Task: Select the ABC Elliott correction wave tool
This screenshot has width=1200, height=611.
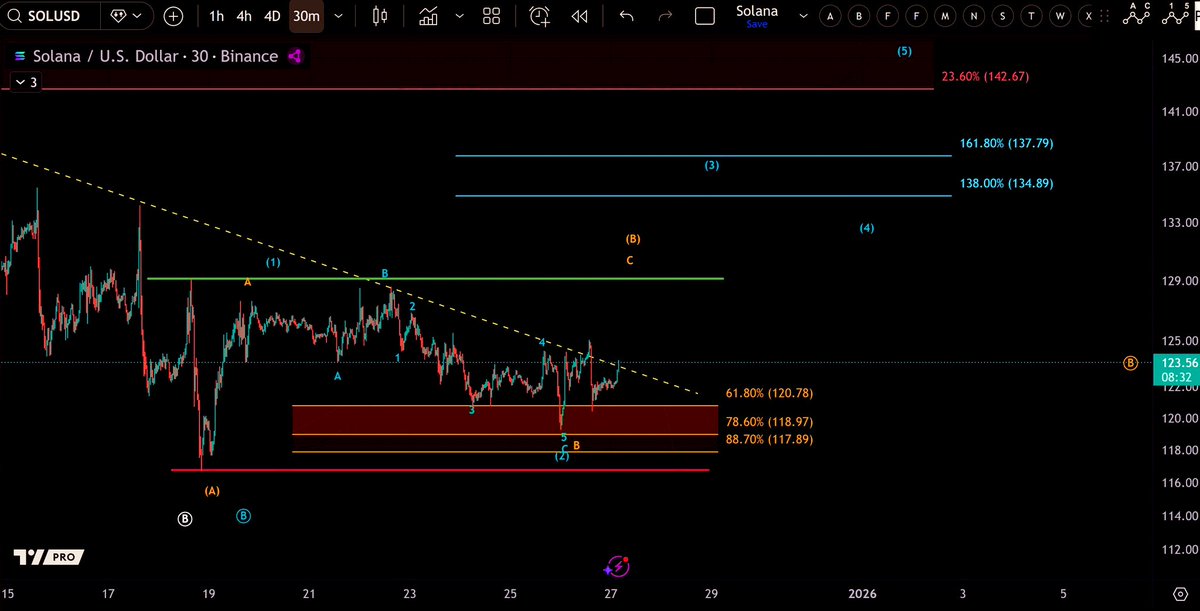Action: 1134,14
